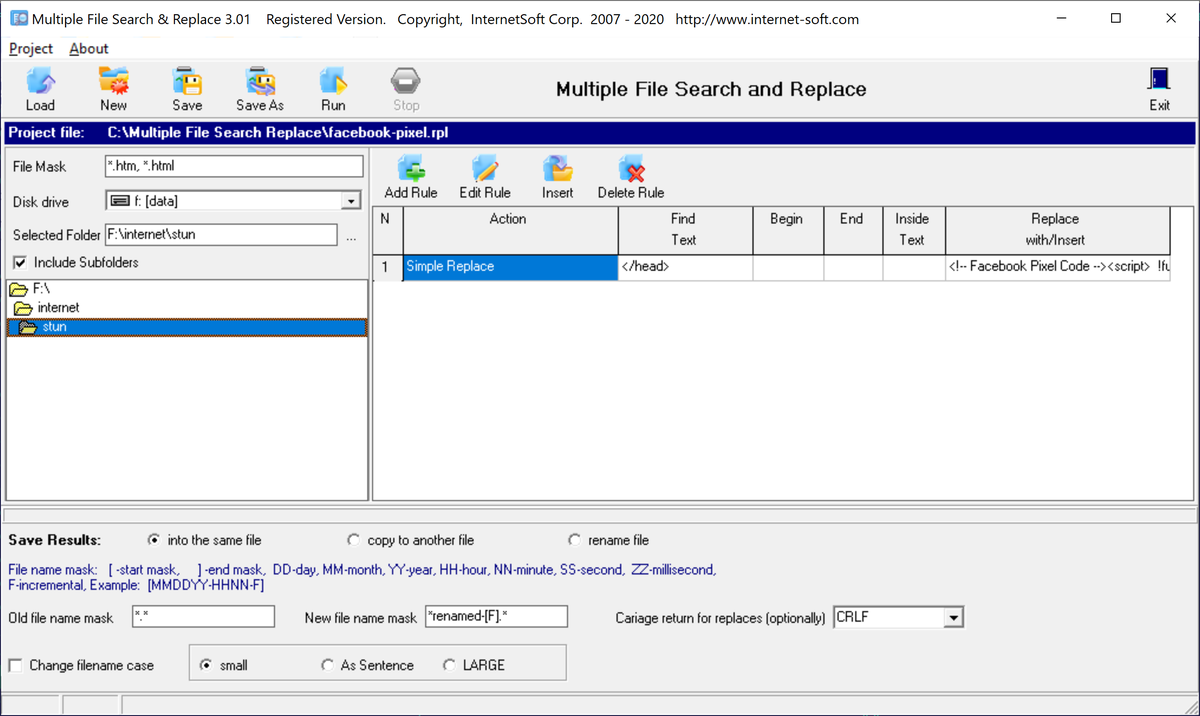
Task: Load an existing project file
Action: tap(40, 88)
